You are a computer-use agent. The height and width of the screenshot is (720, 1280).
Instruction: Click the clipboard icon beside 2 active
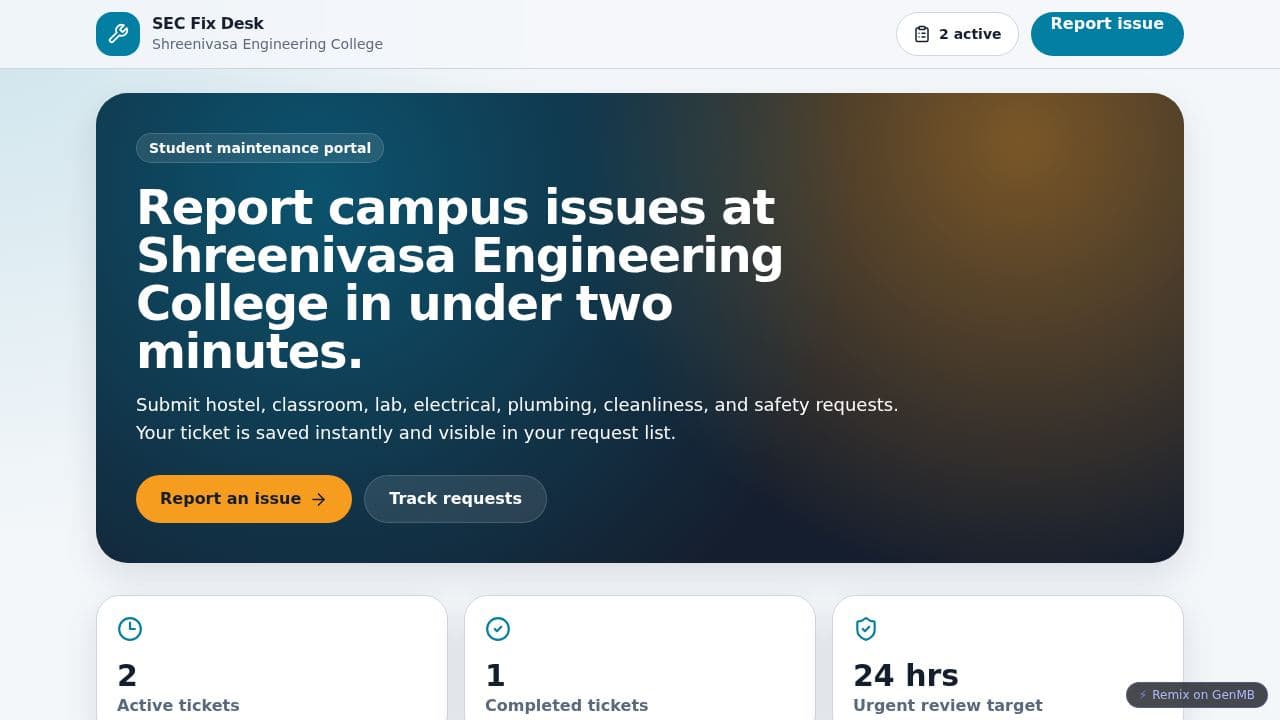coord(922,34)
